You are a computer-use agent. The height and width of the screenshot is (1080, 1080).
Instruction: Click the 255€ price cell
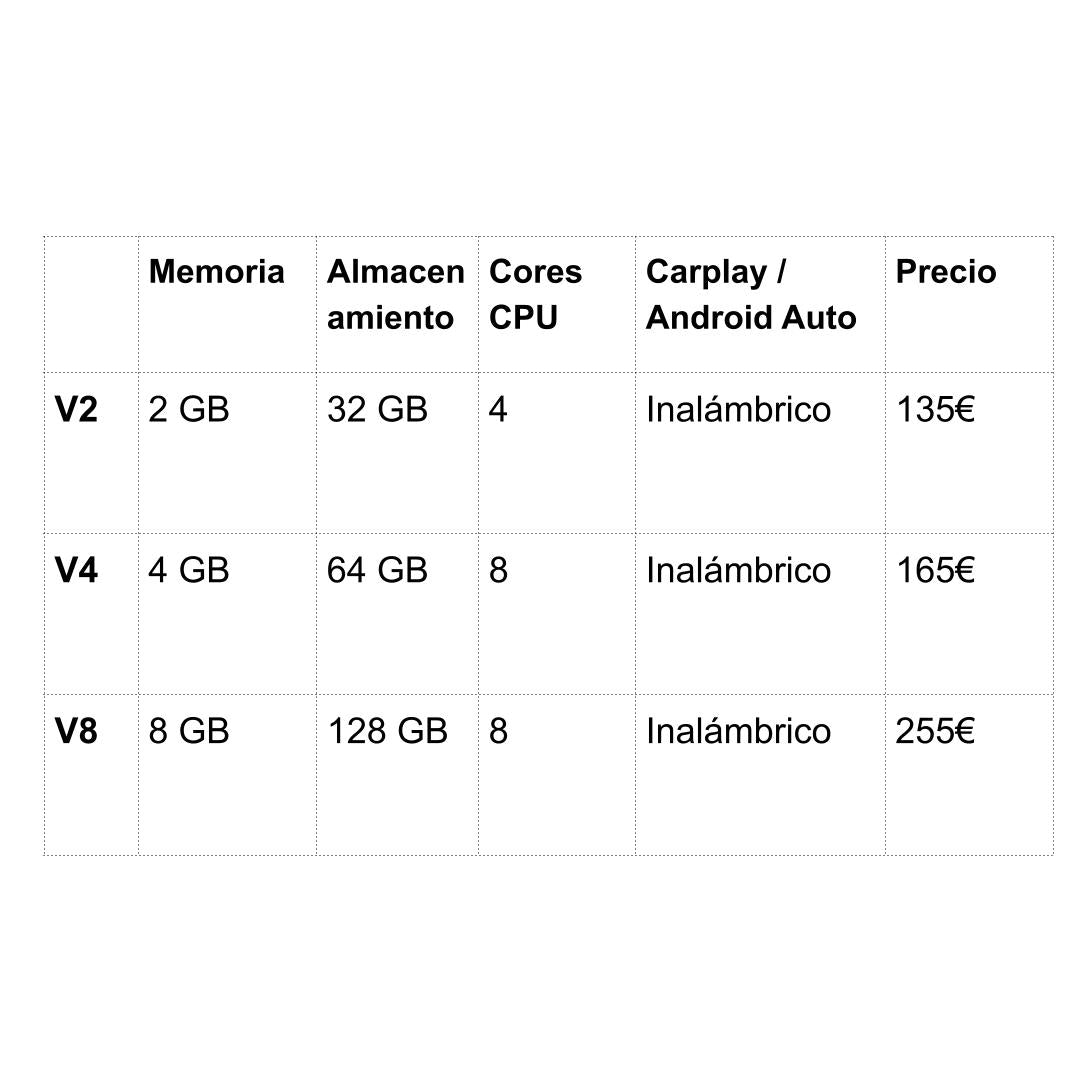pyautogui.click(x=935, y=732)
